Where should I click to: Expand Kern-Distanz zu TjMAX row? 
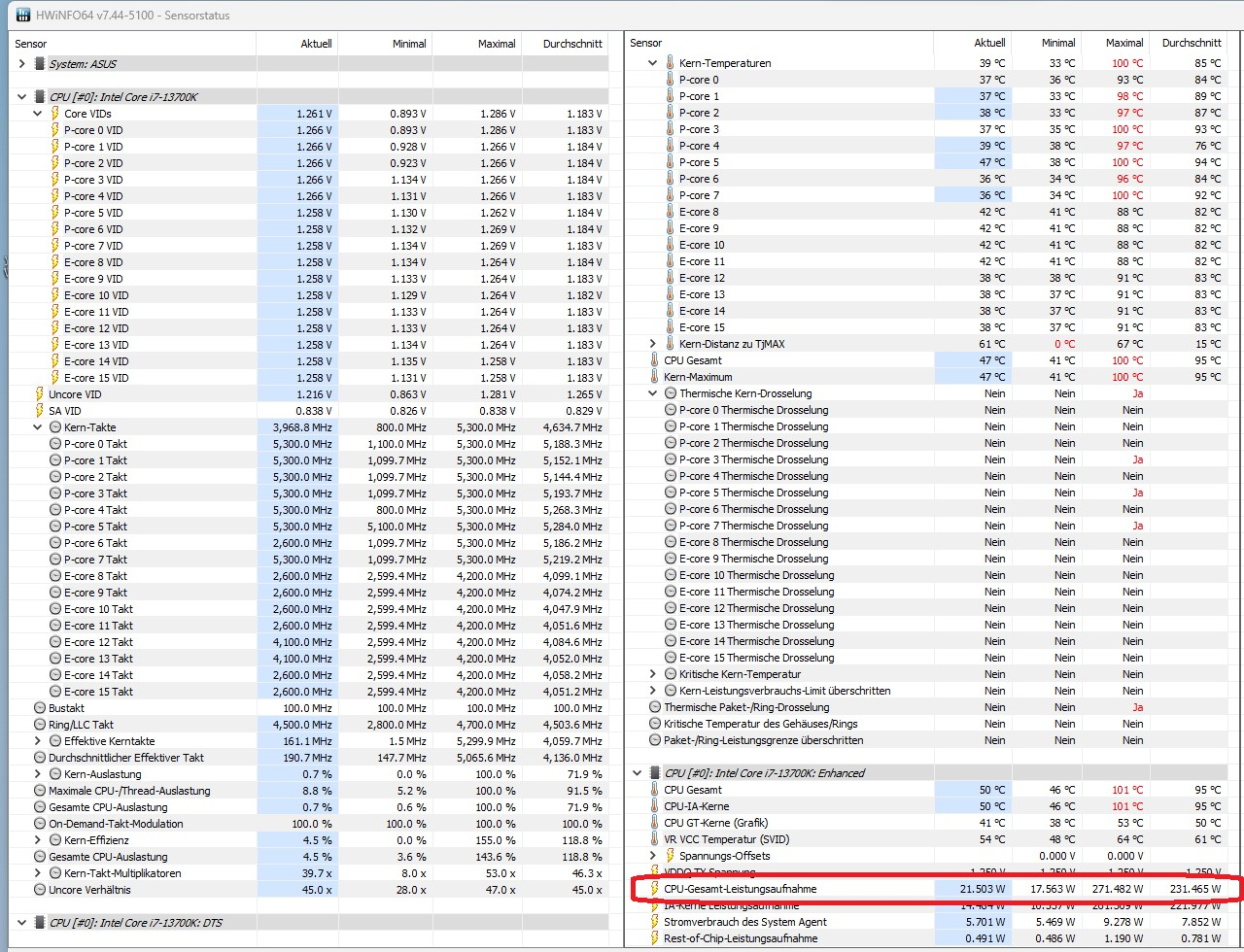tap(653, 344)
